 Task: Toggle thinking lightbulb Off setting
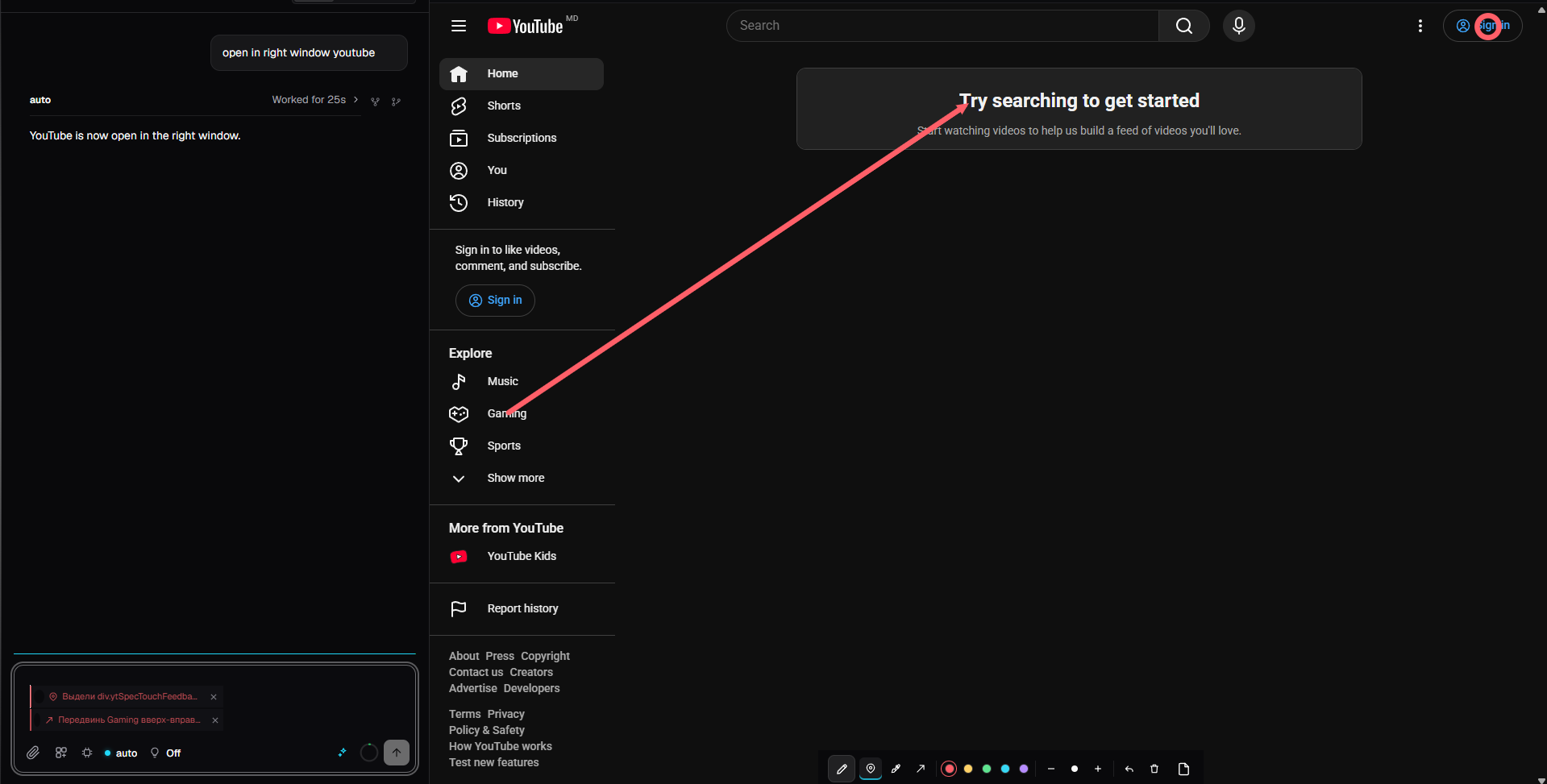[166, 753]
